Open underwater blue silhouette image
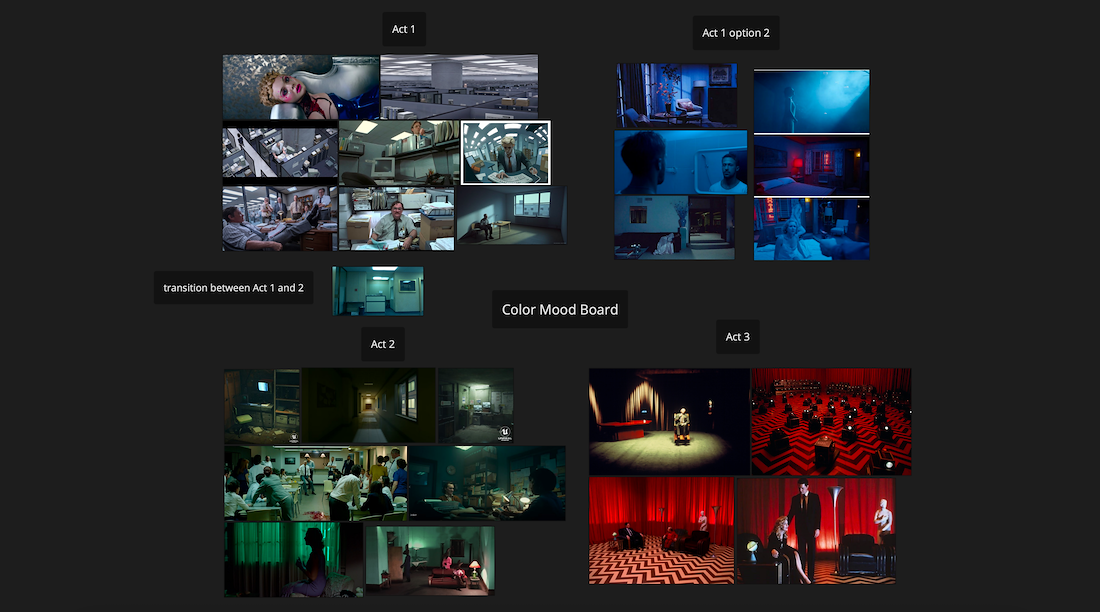Image resolution: width=1100 pixels, height=612 pixels. coord(812,101)
